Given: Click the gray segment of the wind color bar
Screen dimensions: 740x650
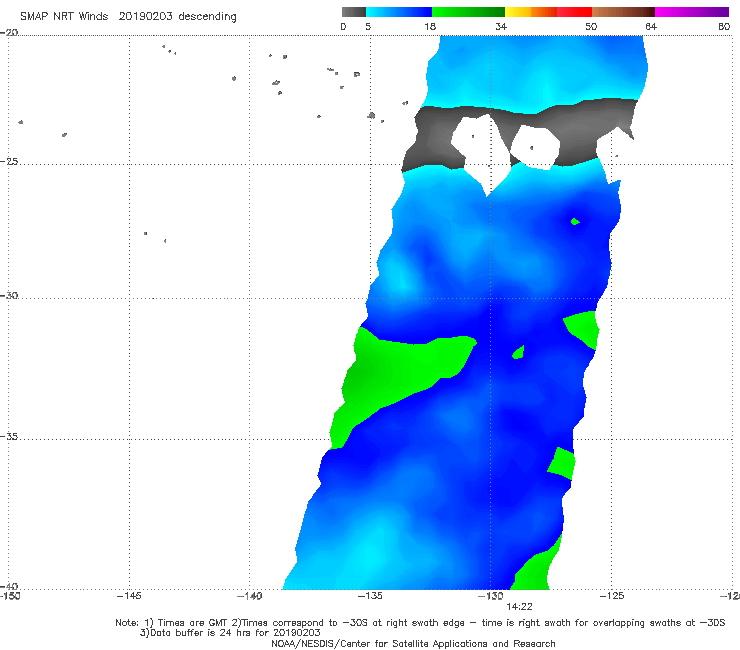Looking at the screenshot, I should pos(353,12).
